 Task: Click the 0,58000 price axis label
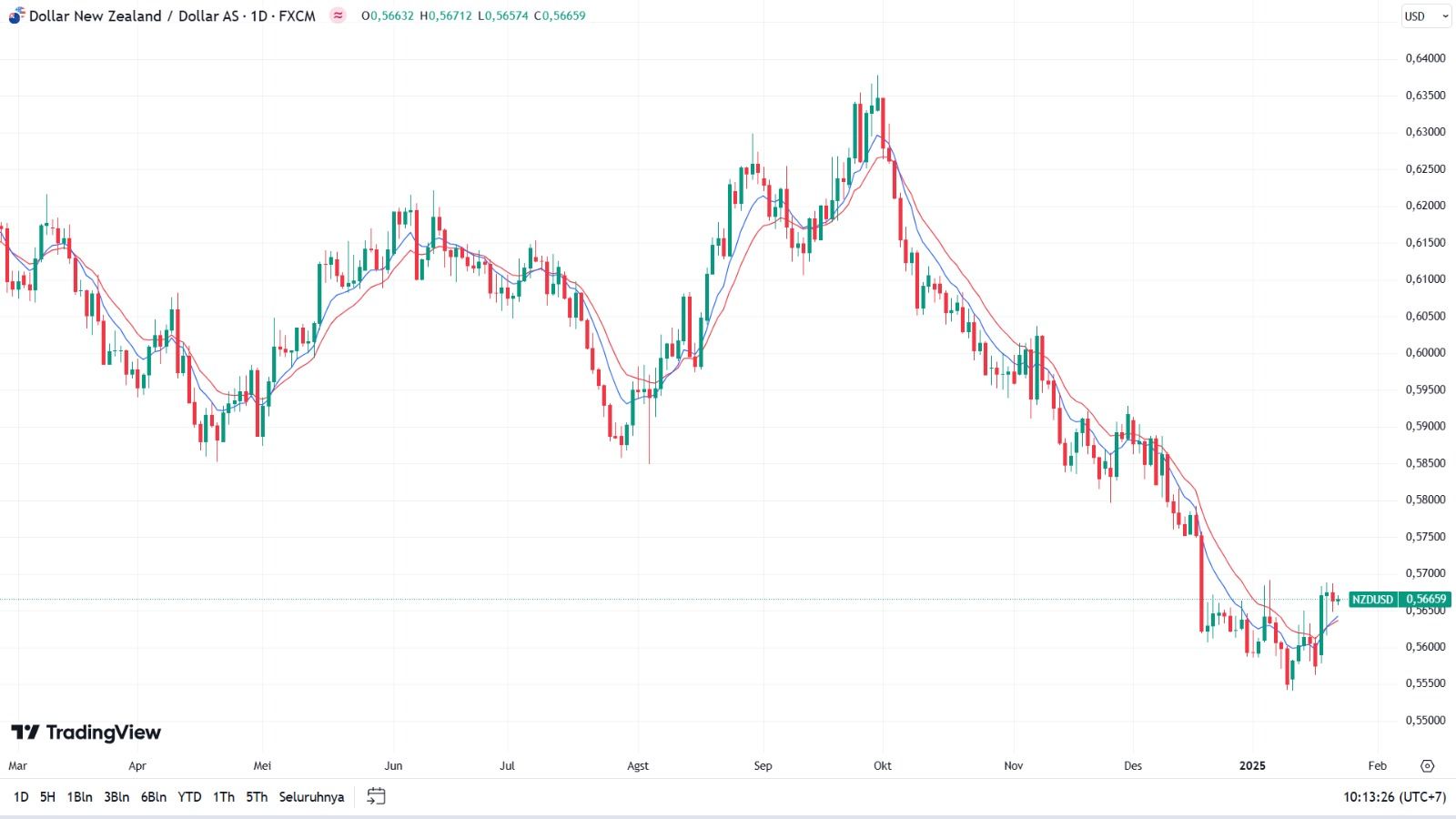1425,500
